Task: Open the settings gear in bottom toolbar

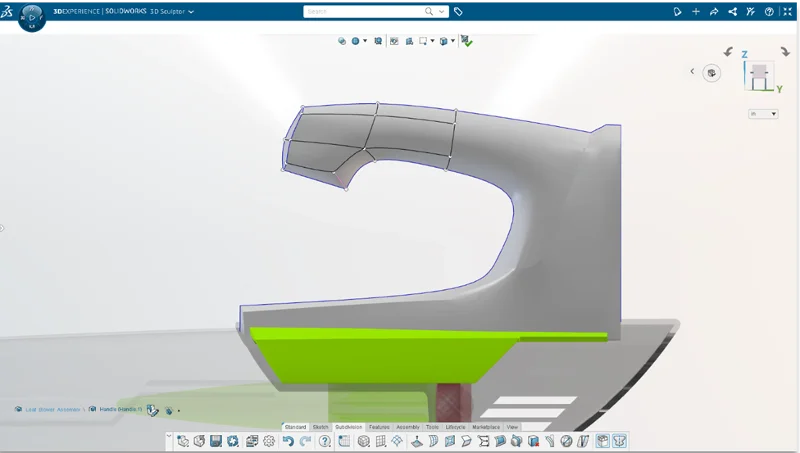Action: point(269,441)
